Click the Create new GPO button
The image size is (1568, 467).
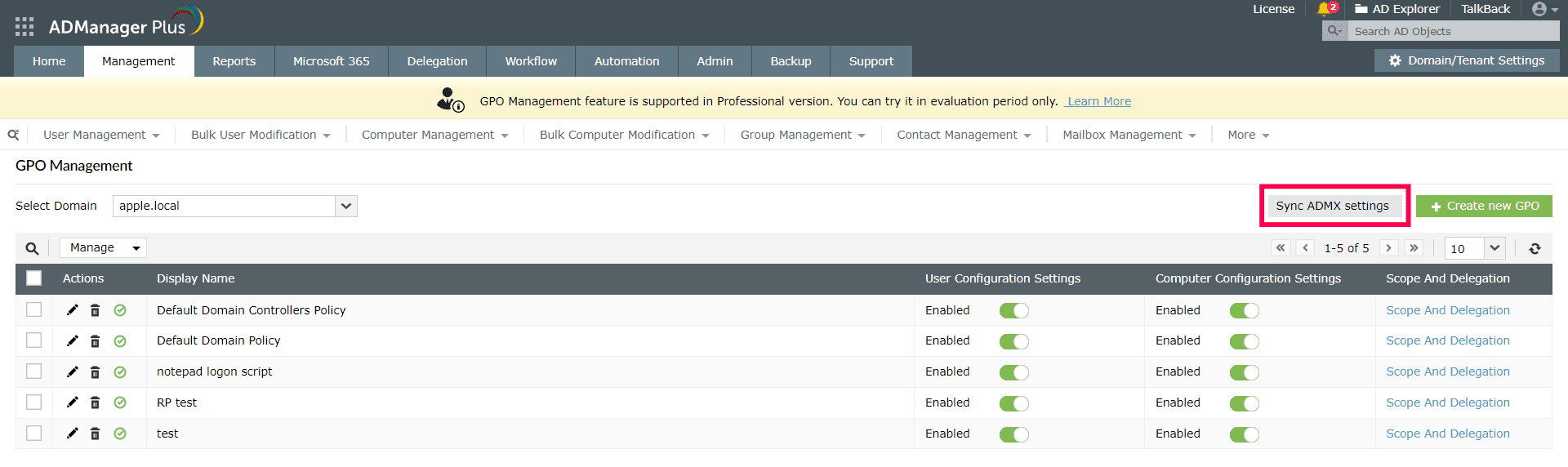pos(1484,206)
